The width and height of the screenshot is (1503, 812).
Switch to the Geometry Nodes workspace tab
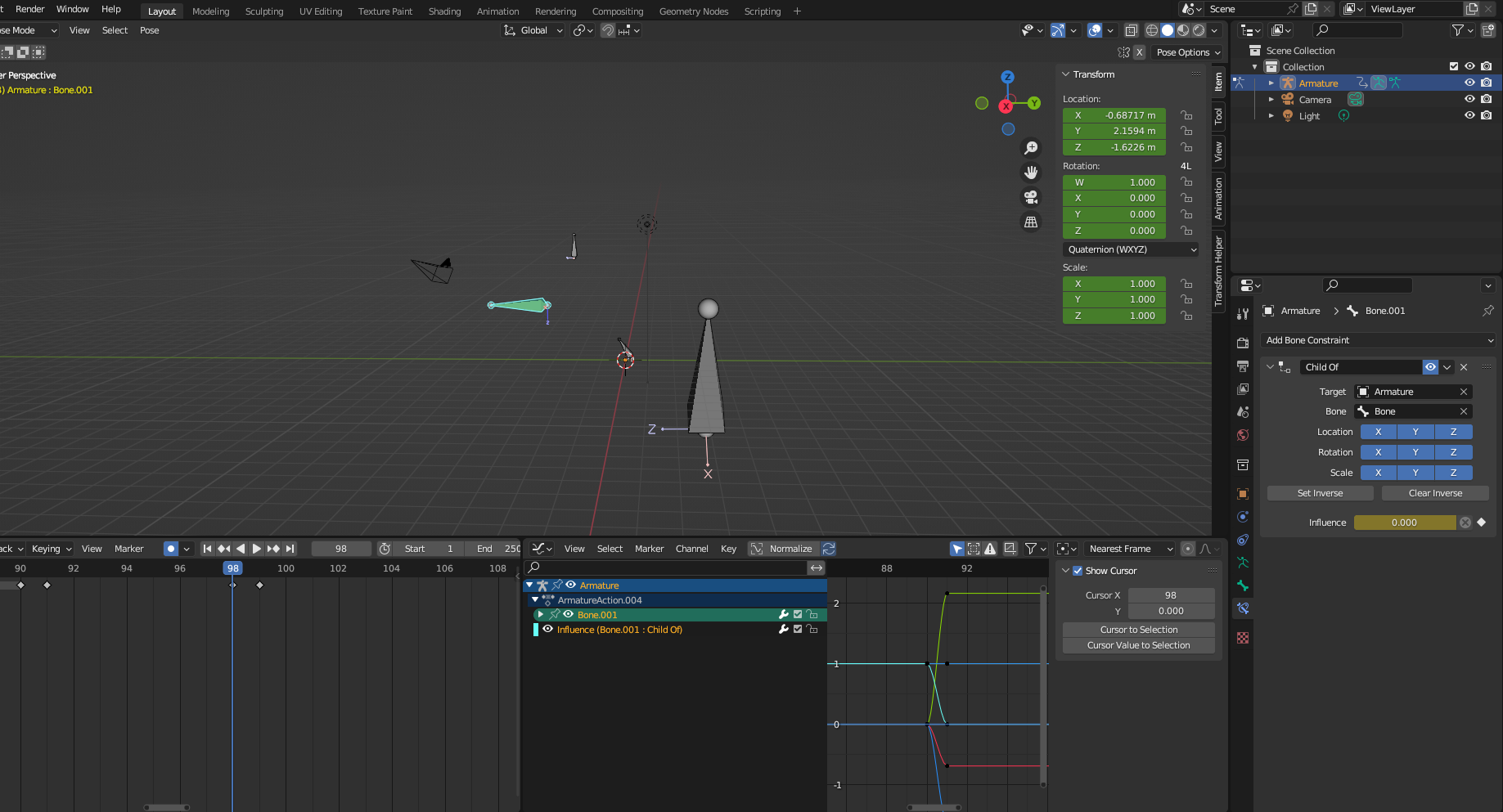click(x=693, y=11)
